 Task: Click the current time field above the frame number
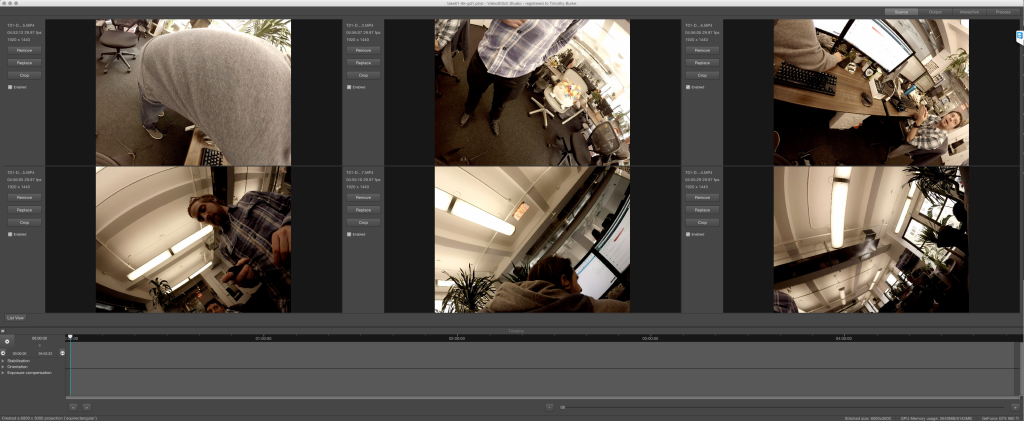point(39,338)
